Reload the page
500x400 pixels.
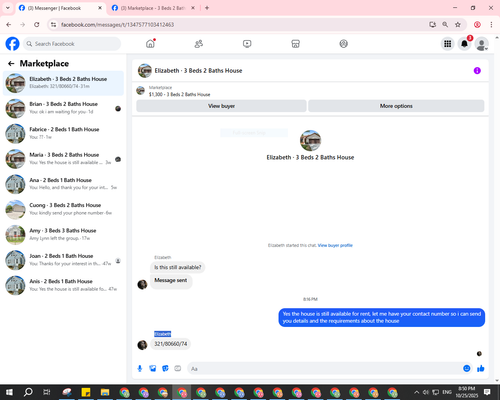pos(37,24)
